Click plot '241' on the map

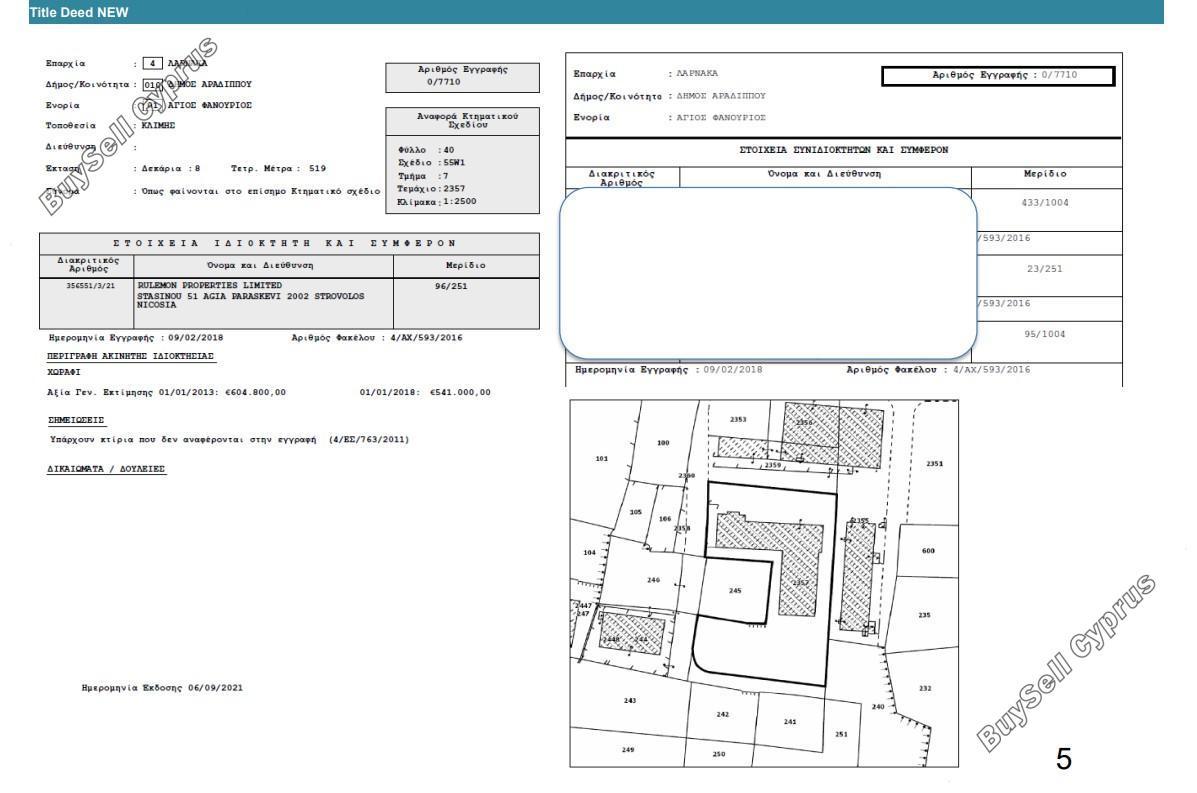click(789, 721)
